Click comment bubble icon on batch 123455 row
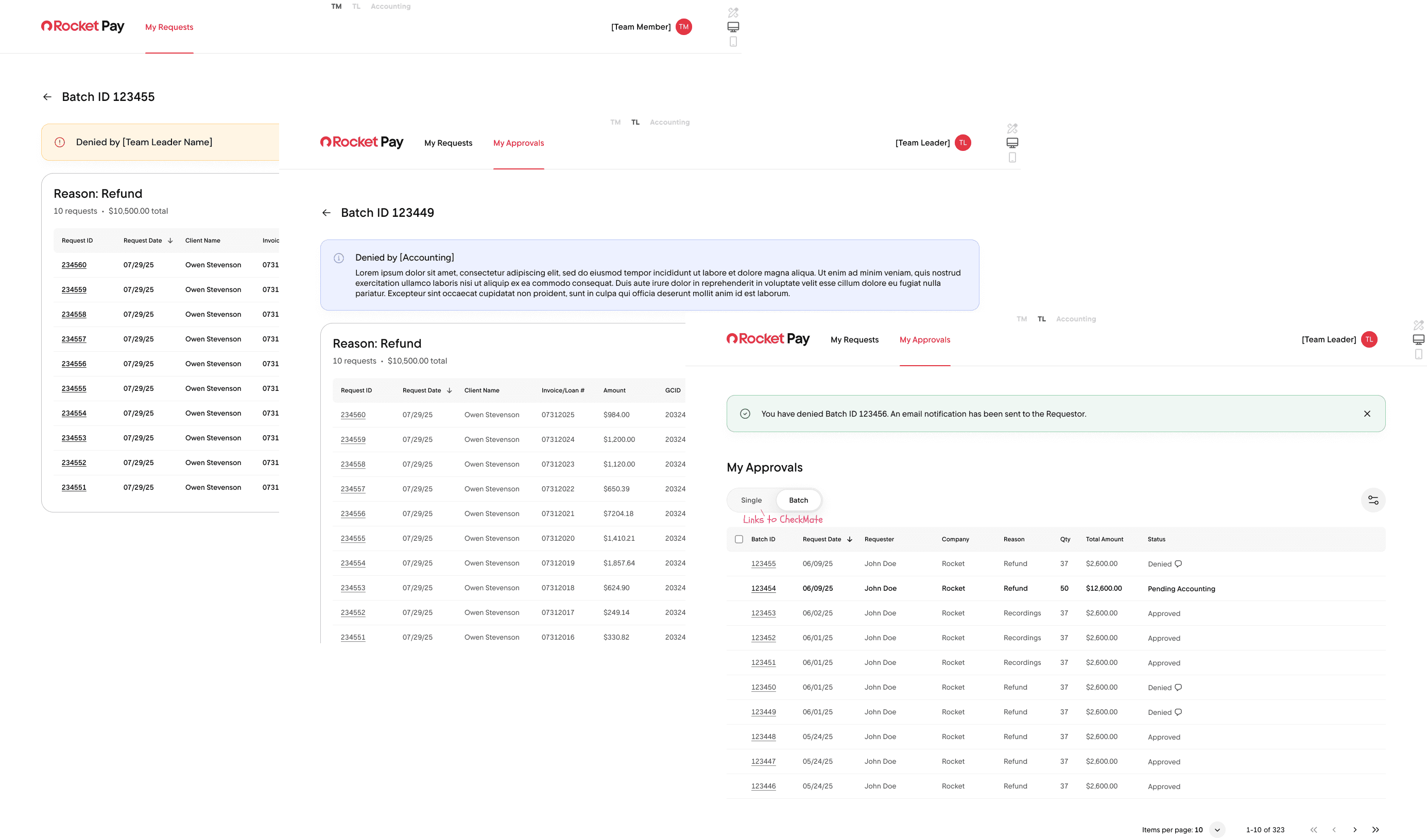Screen dimensions: 1427x840 click(x=1178, y=563)
